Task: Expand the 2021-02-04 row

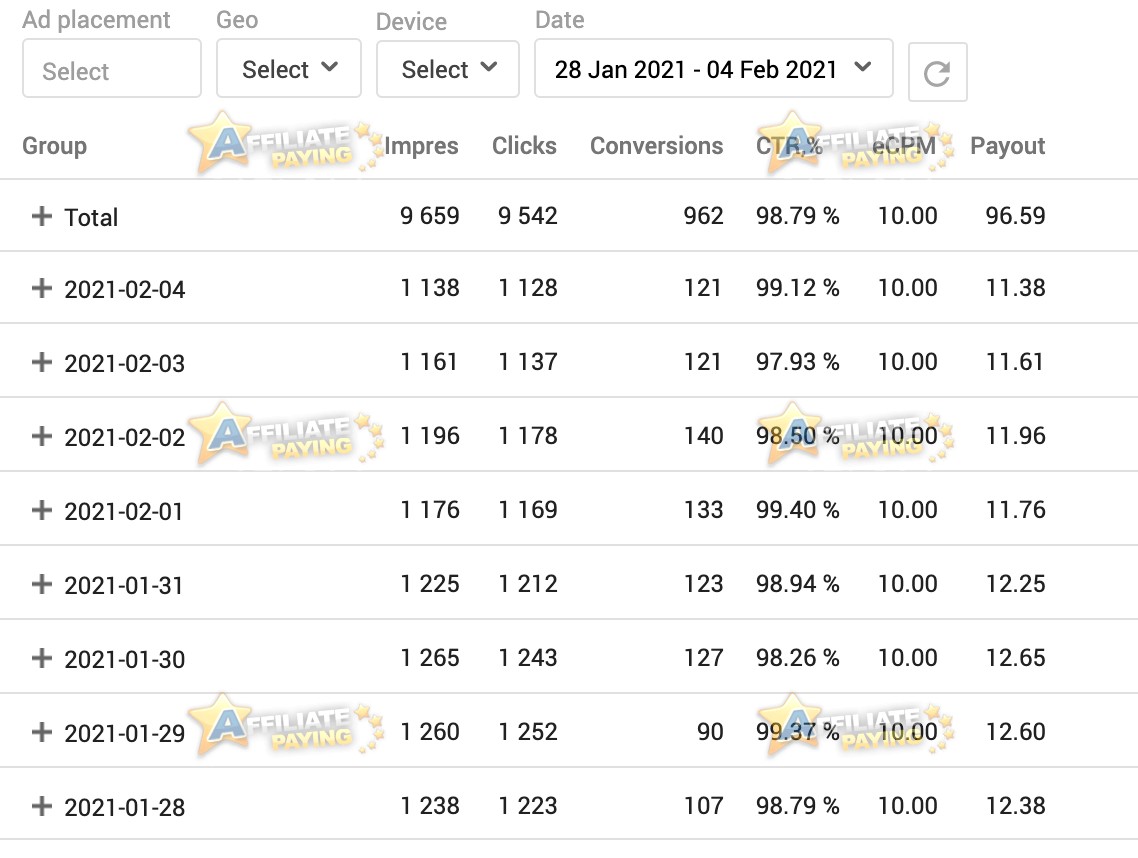Action: pyautogui.click(x=42, y=288)
